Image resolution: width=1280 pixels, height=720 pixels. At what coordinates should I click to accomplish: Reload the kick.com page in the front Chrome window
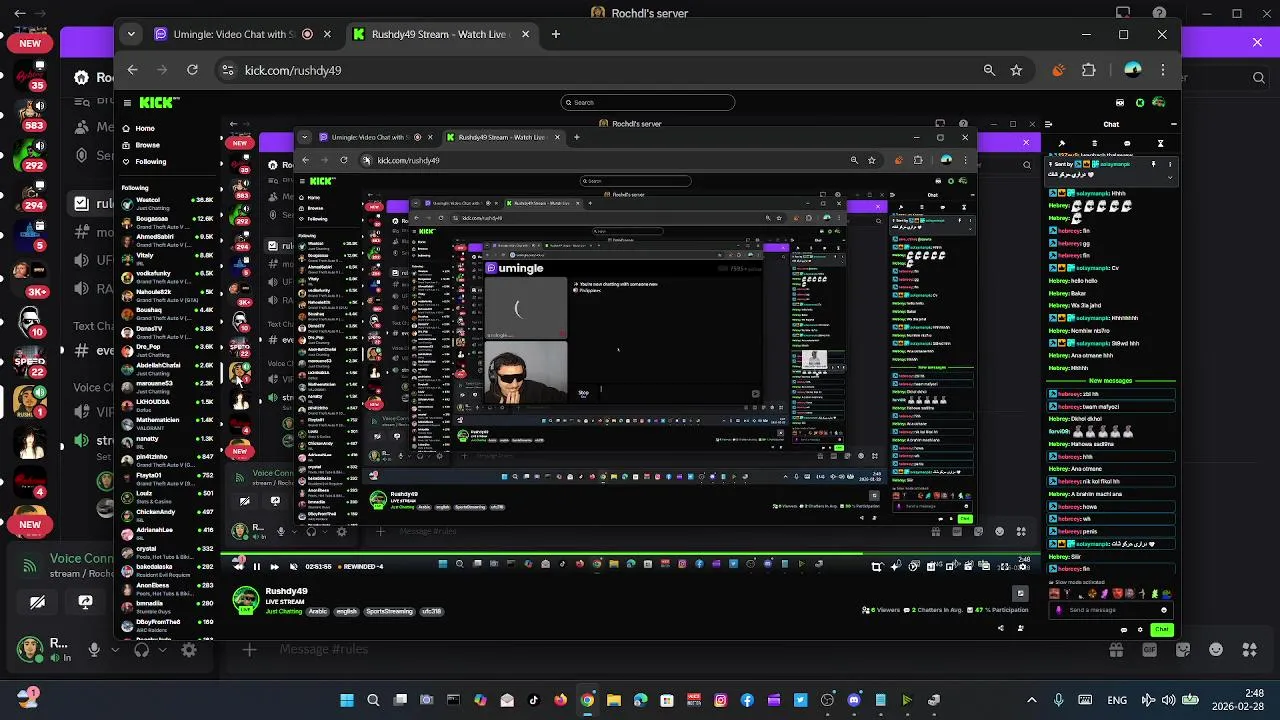[x=192, y=70]
